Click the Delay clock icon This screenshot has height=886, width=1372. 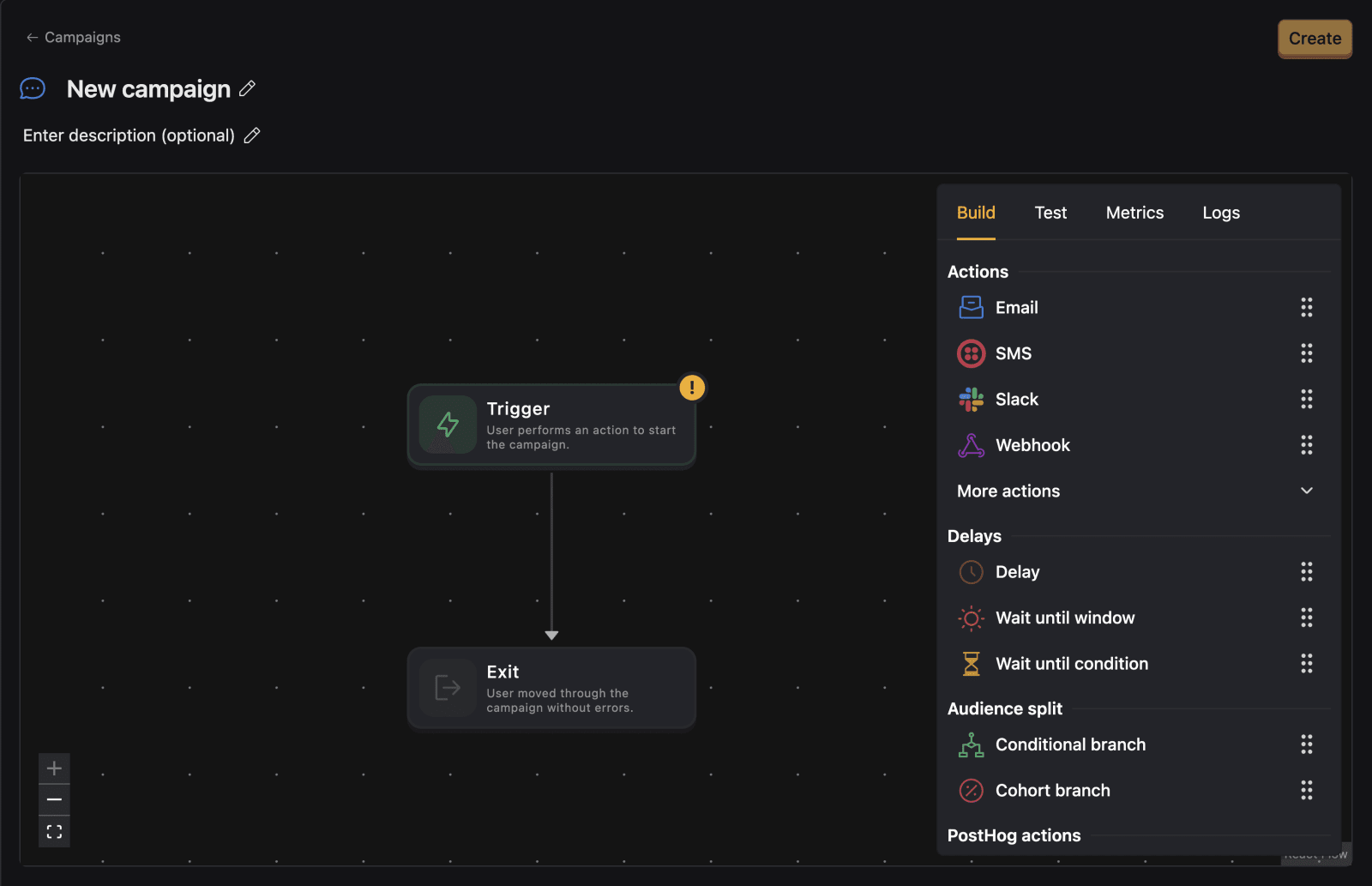pos(971,572)
